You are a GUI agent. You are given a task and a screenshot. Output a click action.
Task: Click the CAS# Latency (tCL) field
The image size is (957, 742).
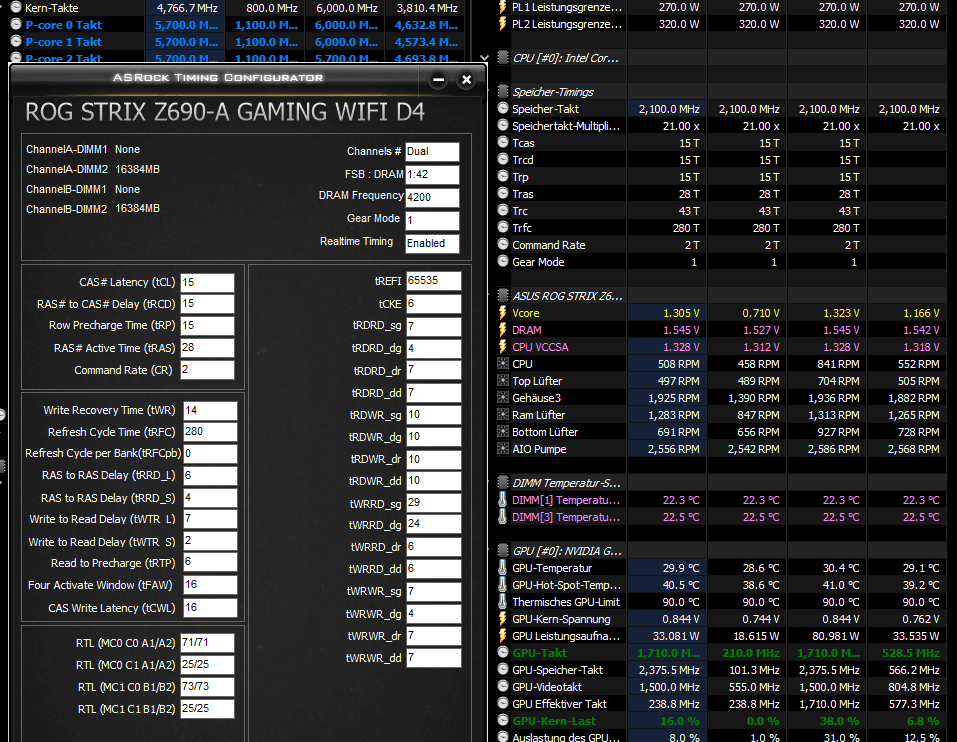(207, 283)
